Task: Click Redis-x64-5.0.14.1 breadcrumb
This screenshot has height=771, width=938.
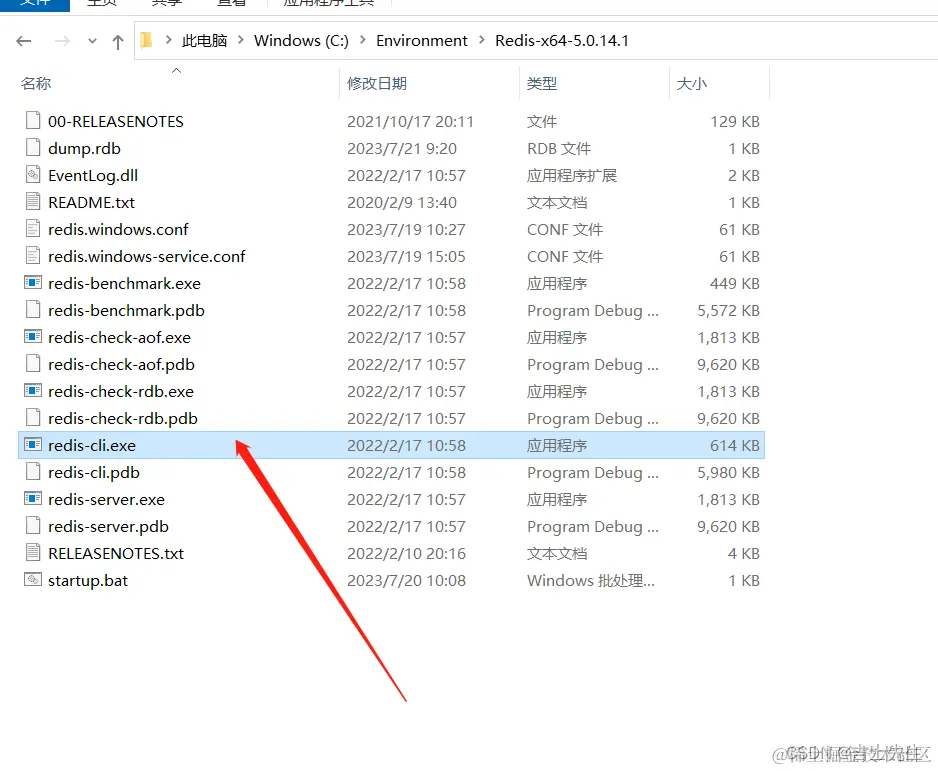Action: [x=562, y=41]
